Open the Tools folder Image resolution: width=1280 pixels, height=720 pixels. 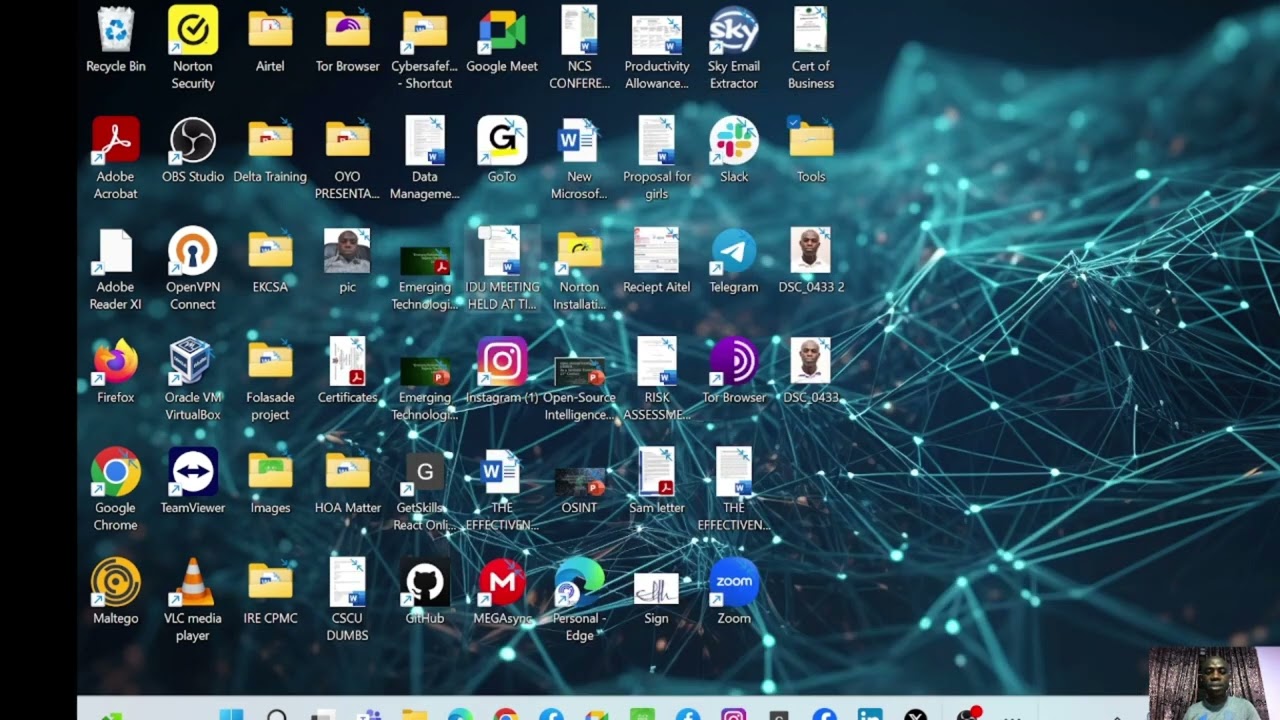click(x=811, y=140)
